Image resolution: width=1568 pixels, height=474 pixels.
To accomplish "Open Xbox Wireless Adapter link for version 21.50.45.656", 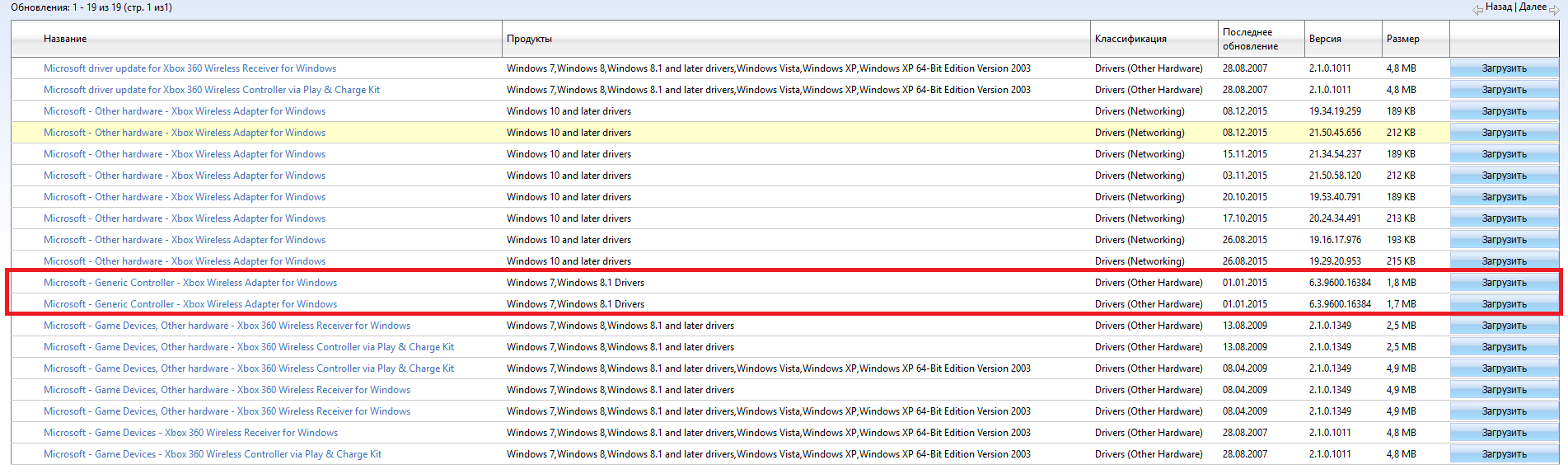I will (x=185, y=133).
